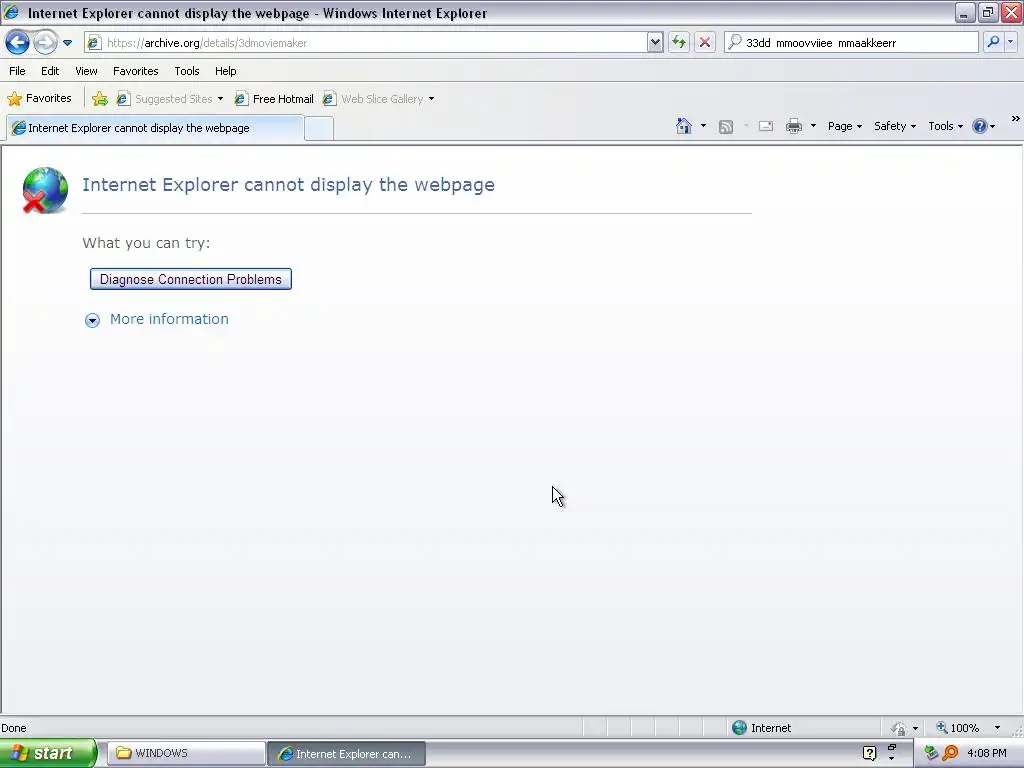Stop loading with the red X icon
This screenshot has height=768, width=1024.
click(x=705, y=43)
